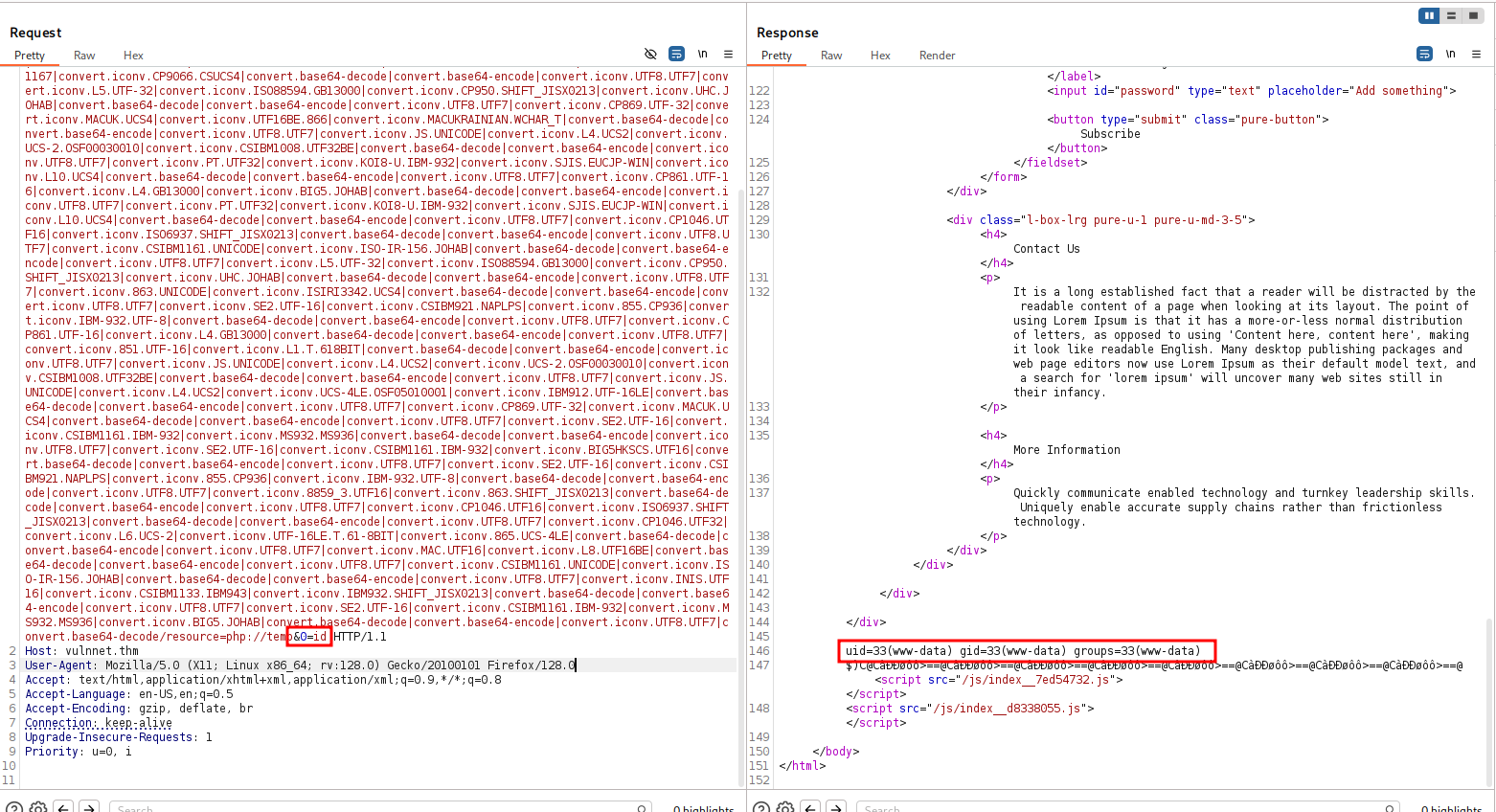
Task: Switch to combined tabbed layout view
Action: (1473, 15)
